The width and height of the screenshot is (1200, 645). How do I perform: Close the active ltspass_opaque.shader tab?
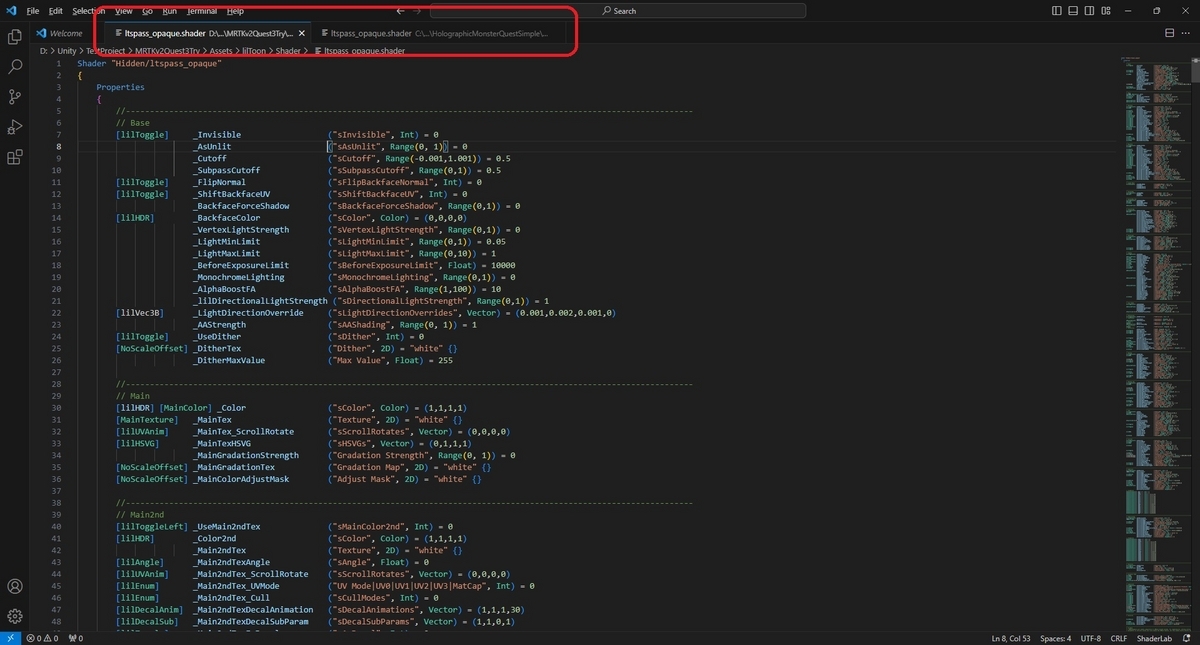click(x=302, y=33)
